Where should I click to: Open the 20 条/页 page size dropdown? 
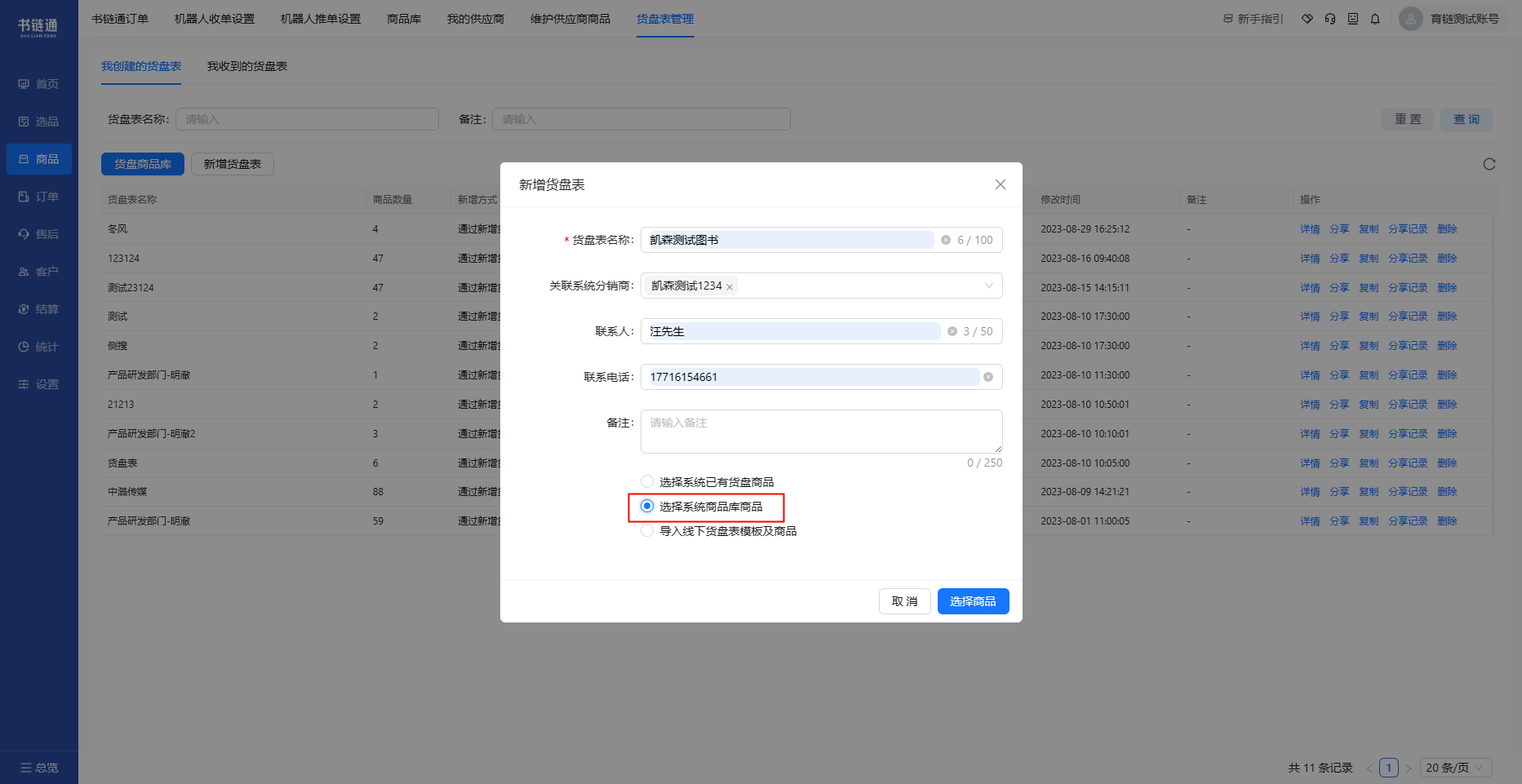point(1456,768)
